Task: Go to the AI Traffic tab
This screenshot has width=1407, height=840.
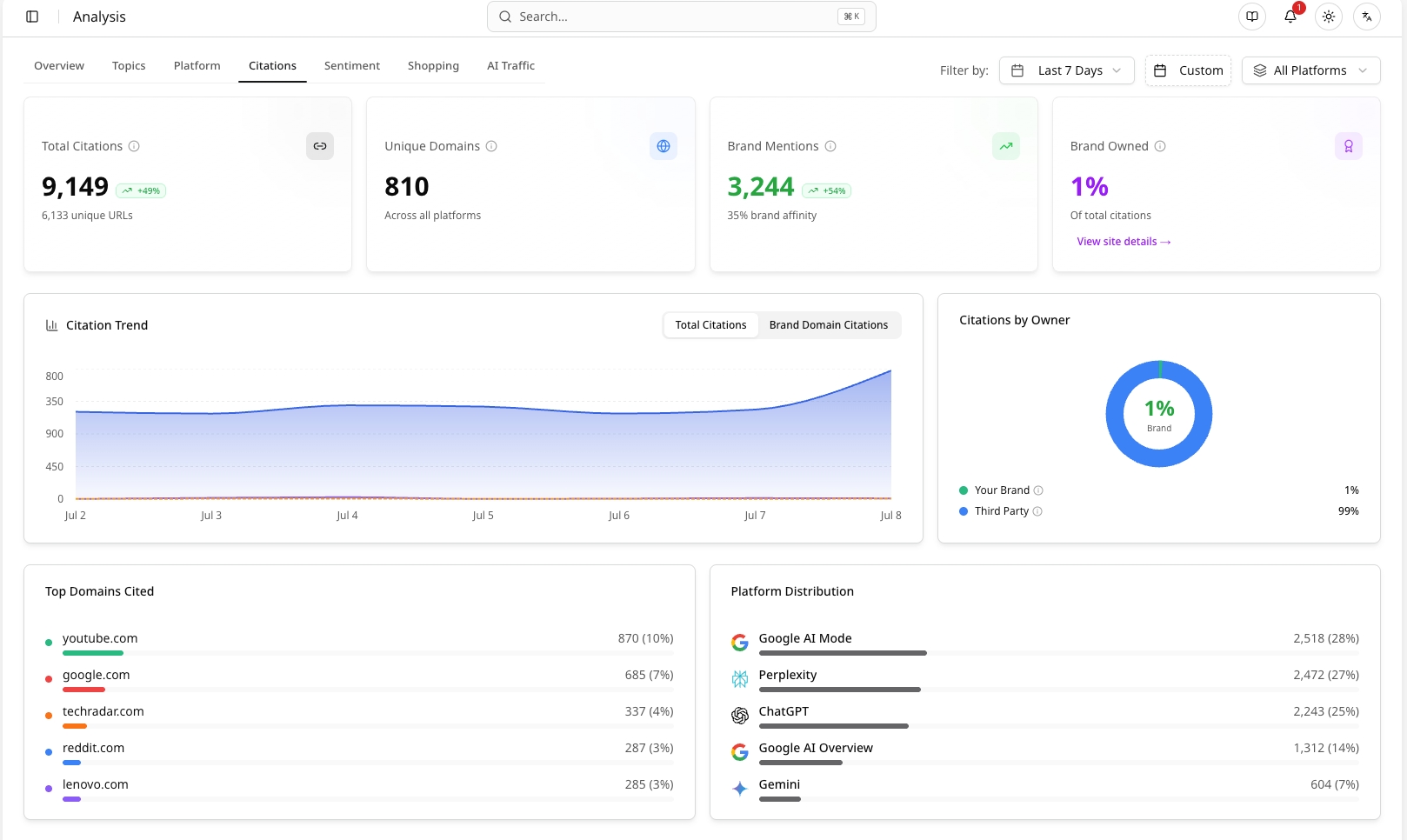Action: (511, 66)
